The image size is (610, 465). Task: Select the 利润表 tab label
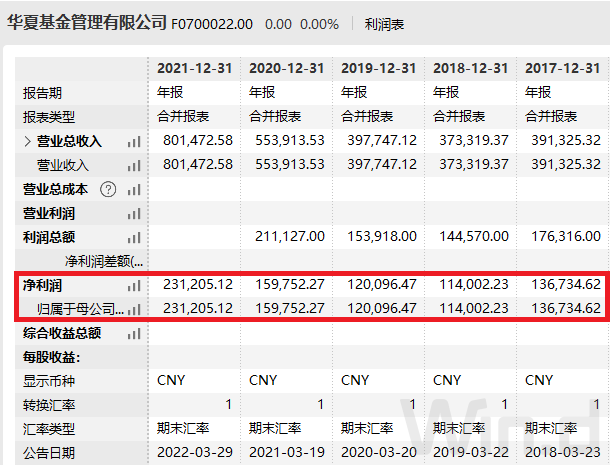384,22
